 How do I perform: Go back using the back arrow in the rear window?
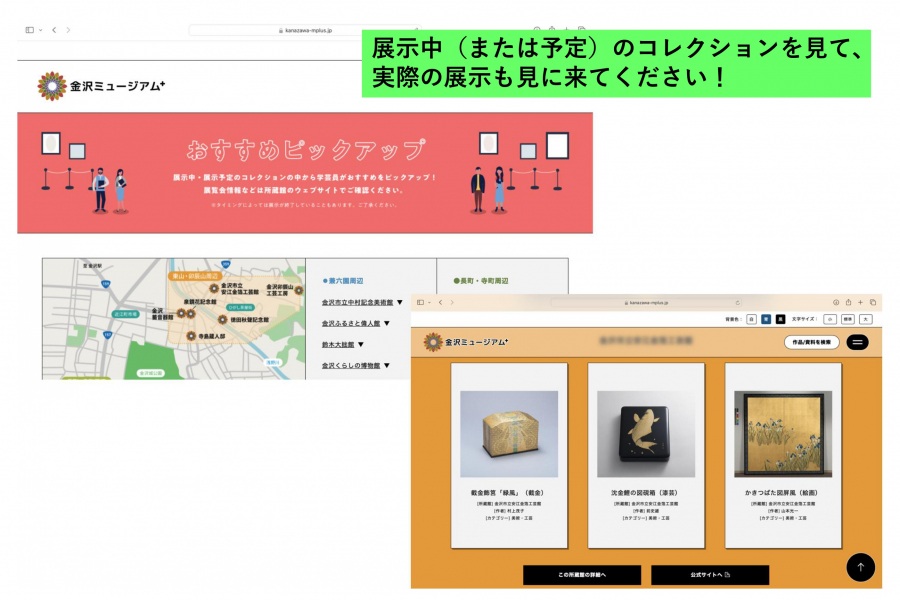tap(54, 30)
